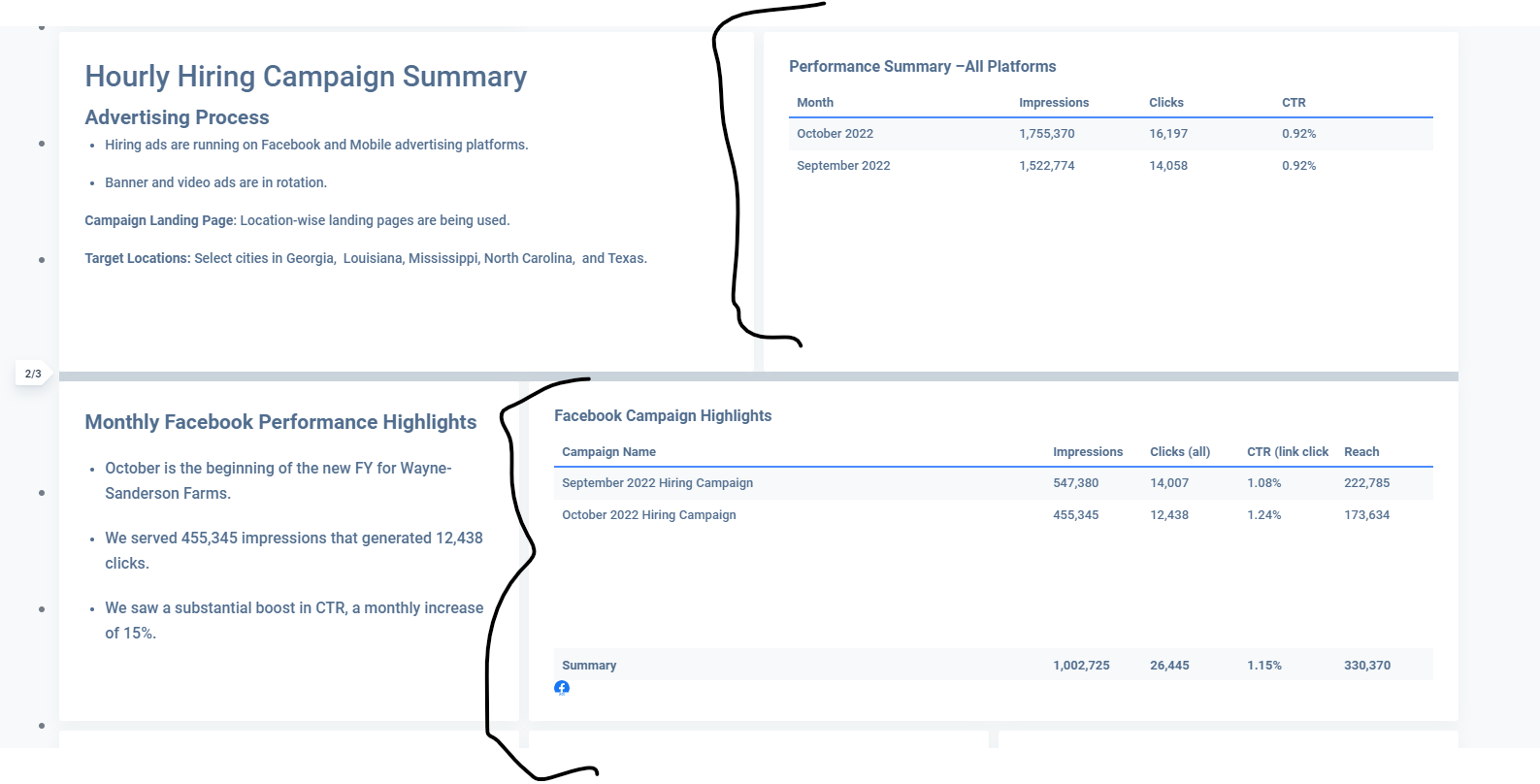Click clicks value 14,007
Image resolution: width=1540 pixels, height=784 pixels.
click(x=1169, y=483)
